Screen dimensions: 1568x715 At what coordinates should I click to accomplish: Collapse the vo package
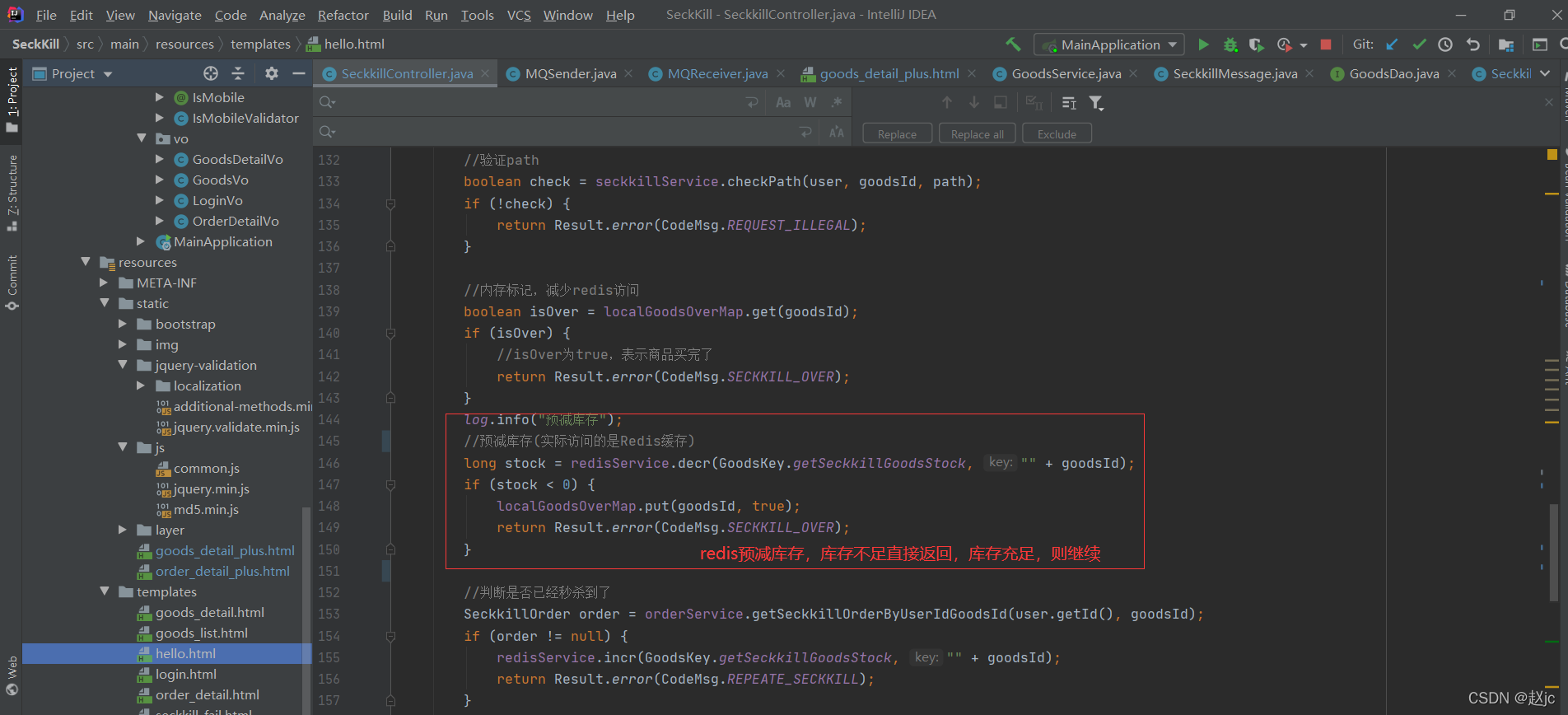[x=142, y=138]
